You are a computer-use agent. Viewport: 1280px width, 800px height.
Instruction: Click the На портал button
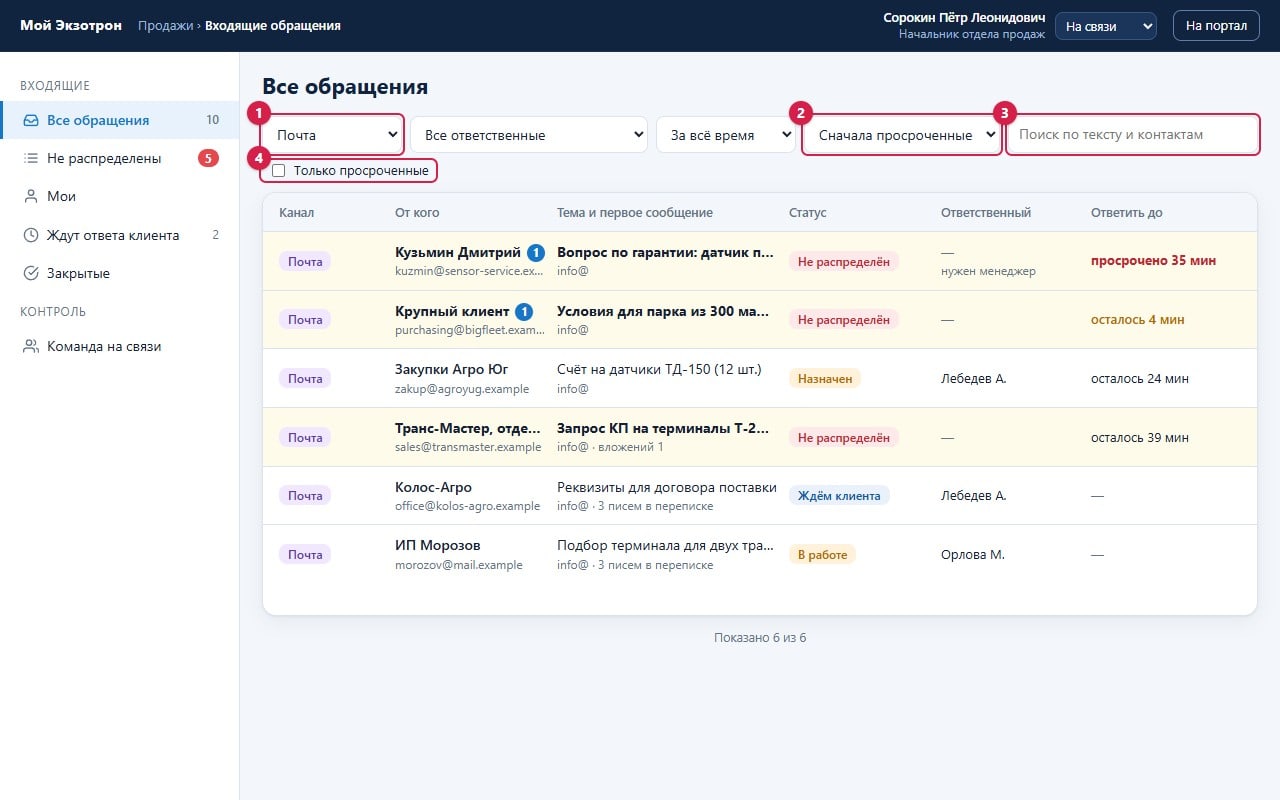click(1216, 26)
